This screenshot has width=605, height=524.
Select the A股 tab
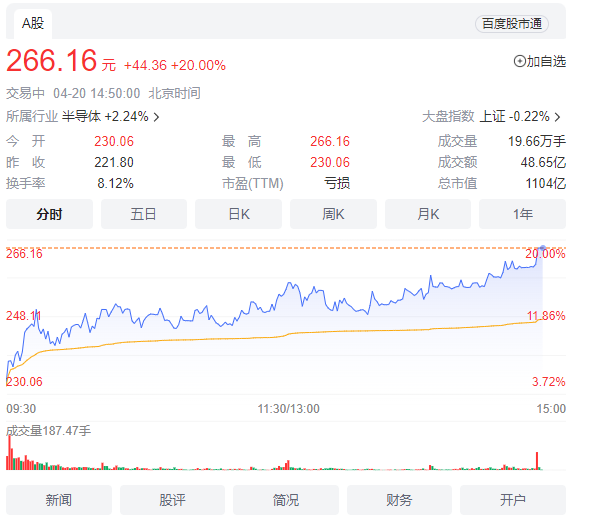pyautogui.click(x=33, y=24)
